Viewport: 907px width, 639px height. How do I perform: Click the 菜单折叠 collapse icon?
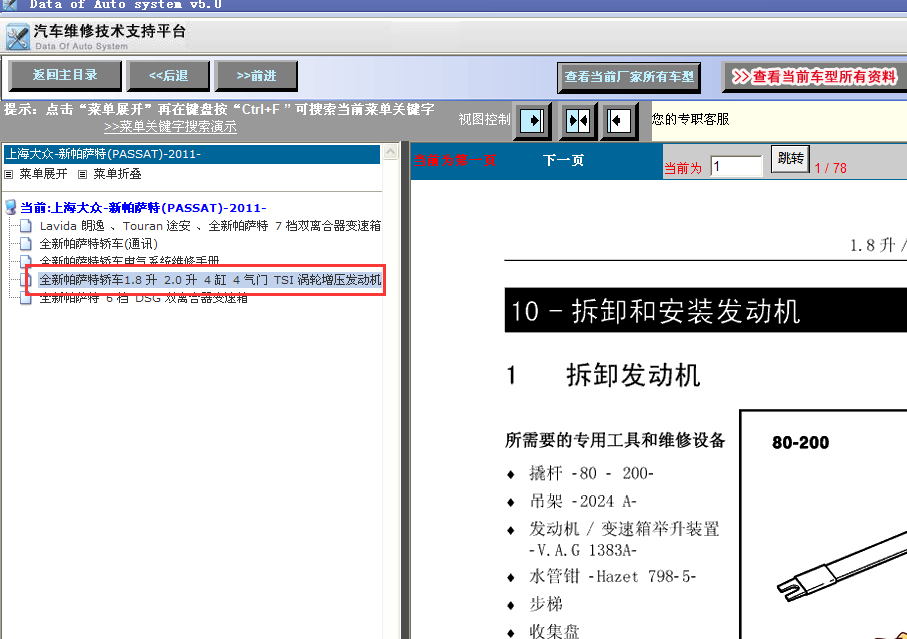83,174
